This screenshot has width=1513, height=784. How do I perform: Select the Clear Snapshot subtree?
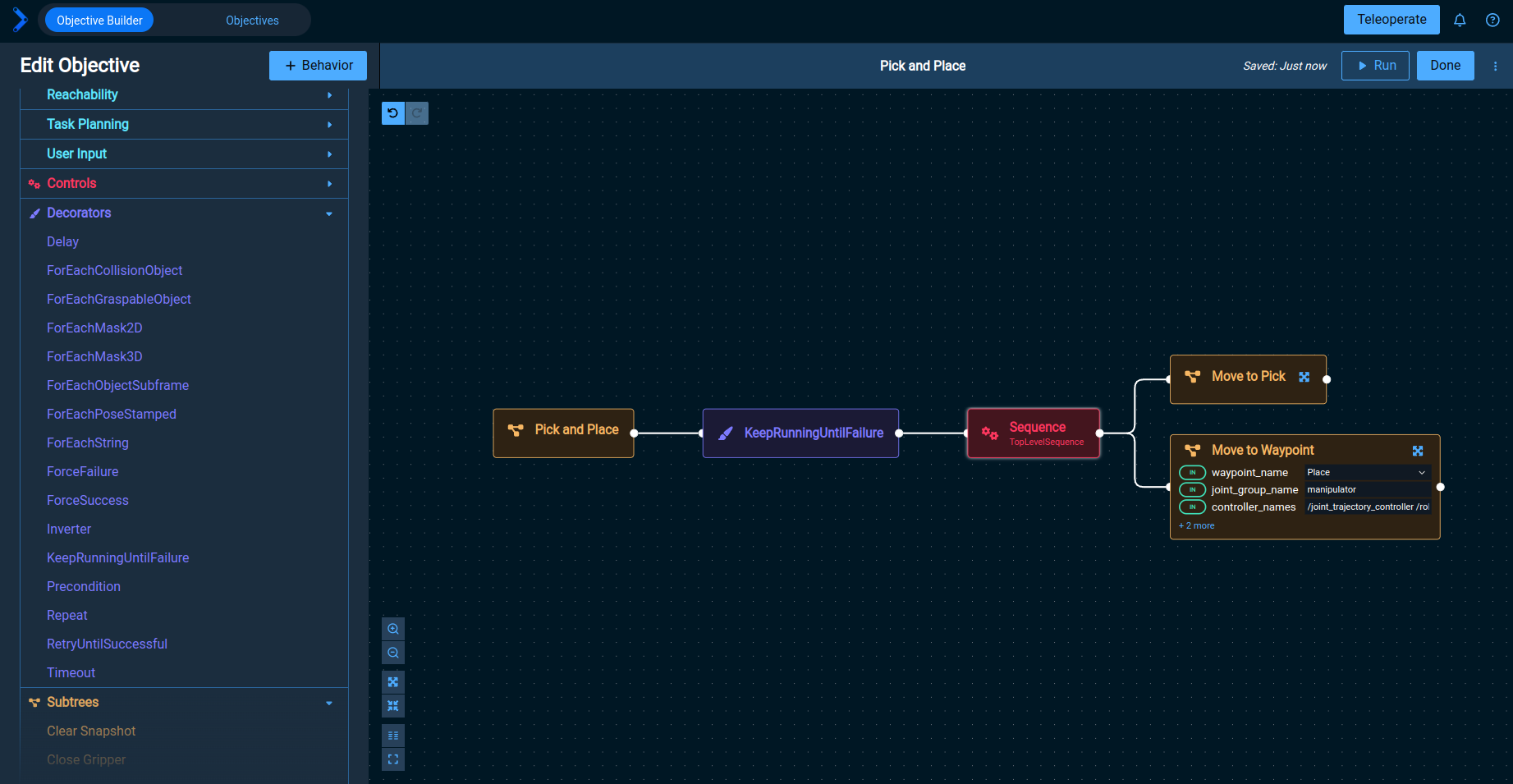coord(90,731)
